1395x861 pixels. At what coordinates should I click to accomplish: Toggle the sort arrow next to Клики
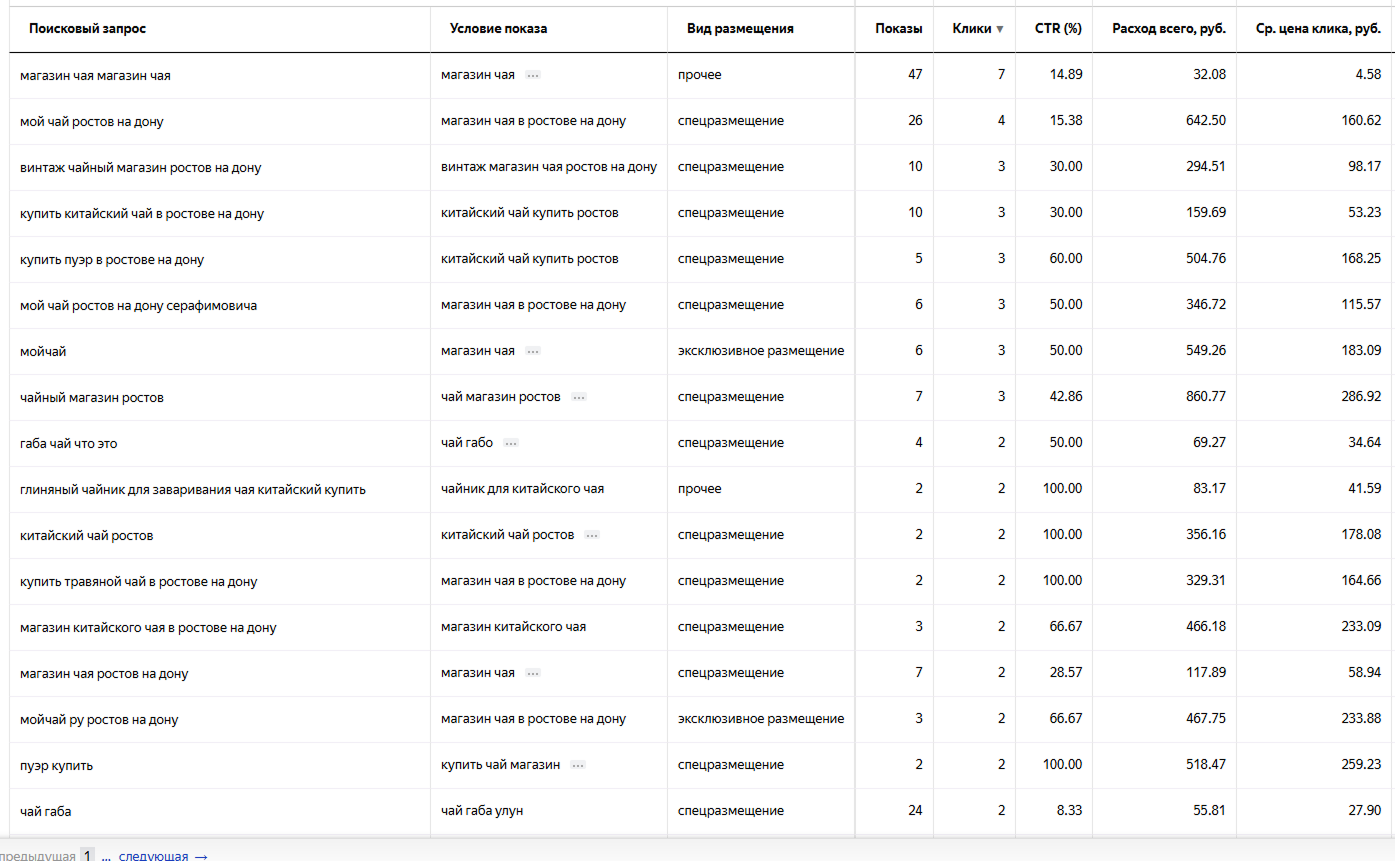tap(999, 29)
